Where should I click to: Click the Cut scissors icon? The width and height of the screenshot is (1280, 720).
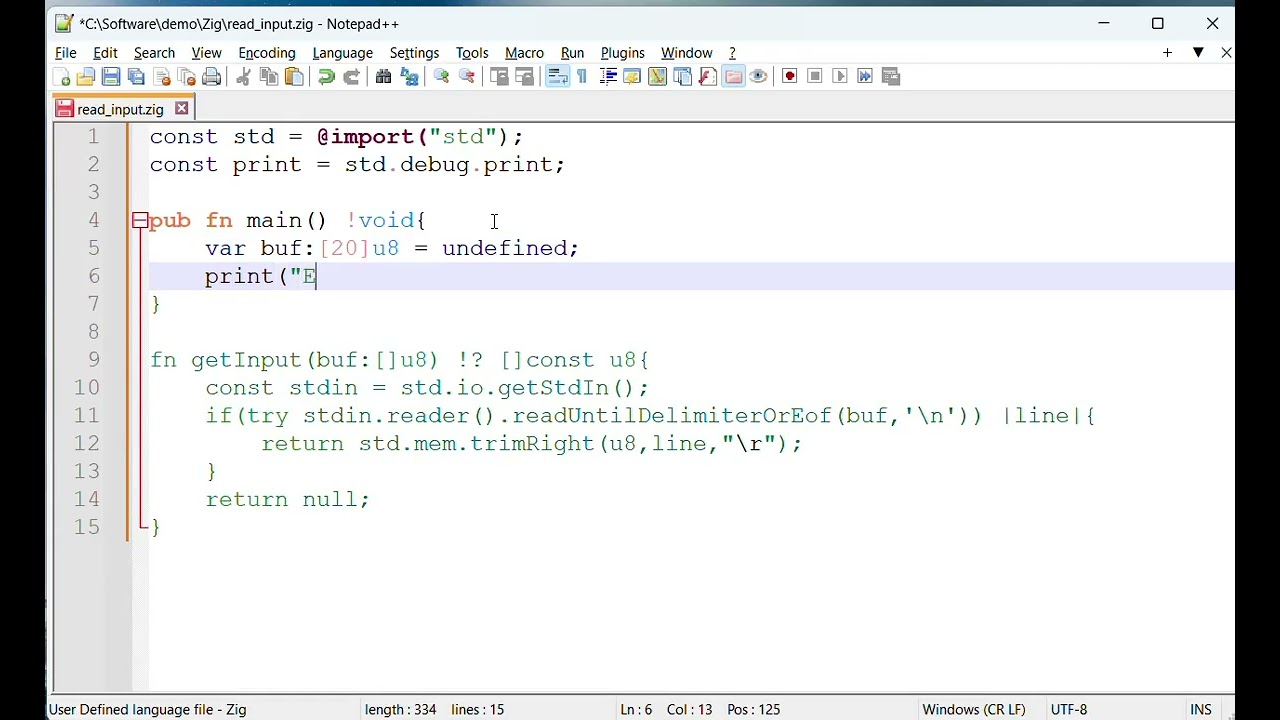[243, 77]
